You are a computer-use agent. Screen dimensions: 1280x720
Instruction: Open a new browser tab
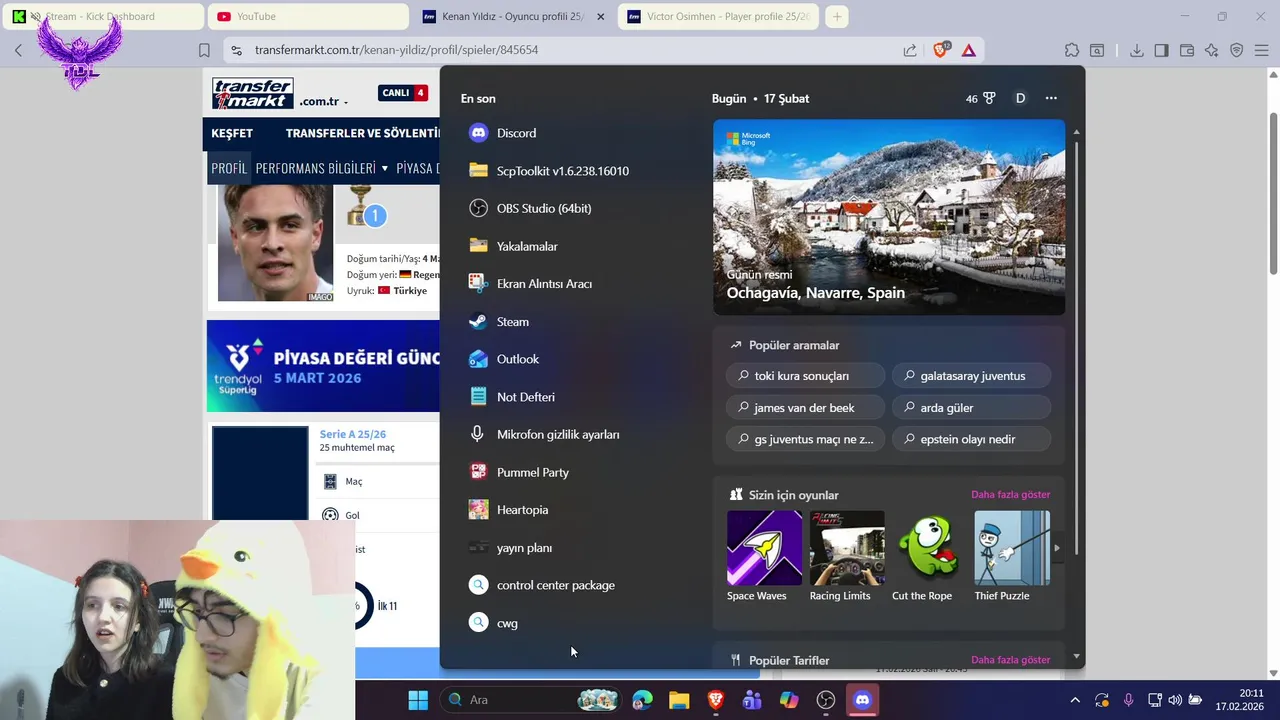pyautogui.click(x=837, y=16)
